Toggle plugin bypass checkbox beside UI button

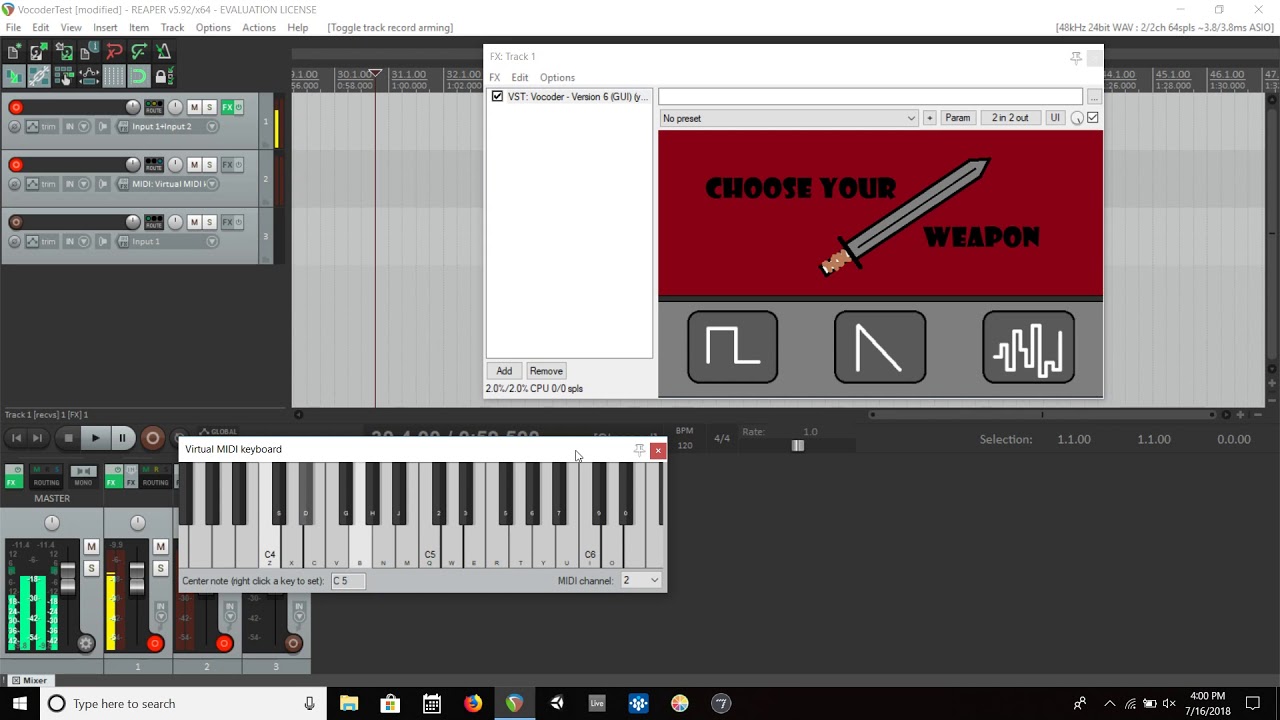coord(1093,118)
